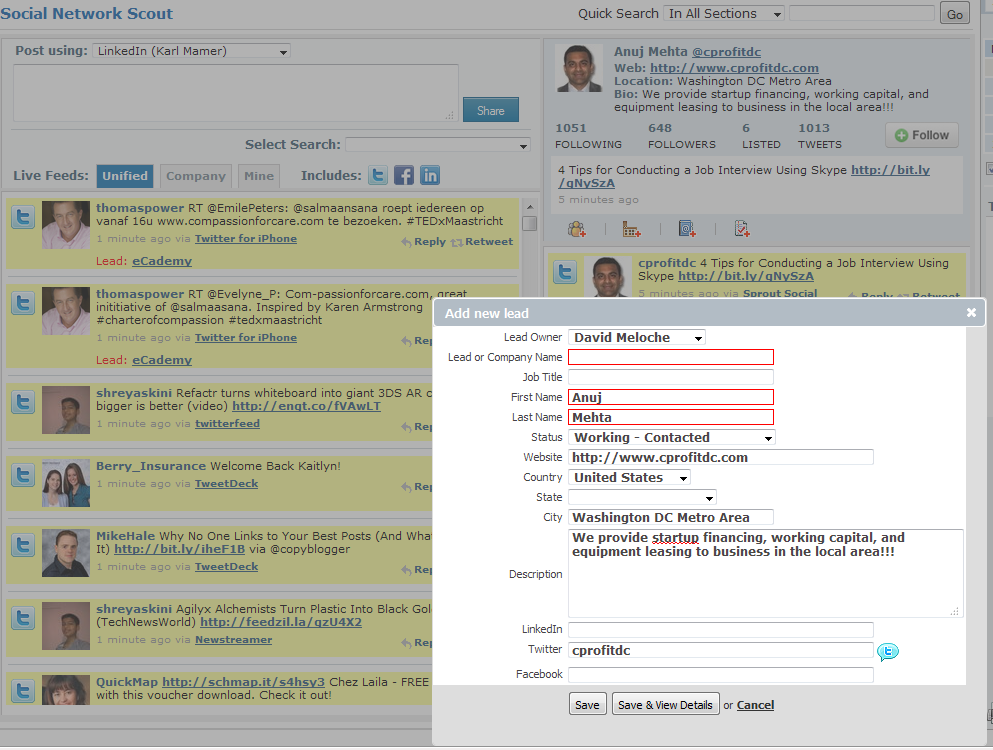The width and height of the screenshot is (993, 750).
Task: Toggle Facebook in the Includes filter
Action: (x=404, y=175)
